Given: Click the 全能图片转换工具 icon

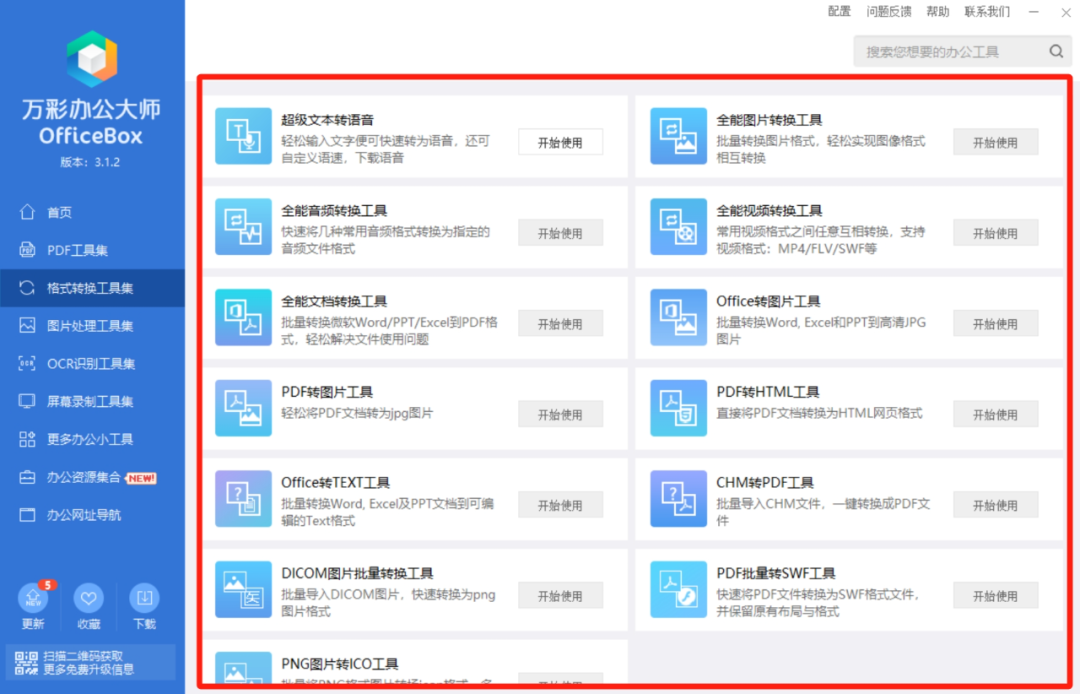Looking at the screenshot, I should [x=679, y=136].
